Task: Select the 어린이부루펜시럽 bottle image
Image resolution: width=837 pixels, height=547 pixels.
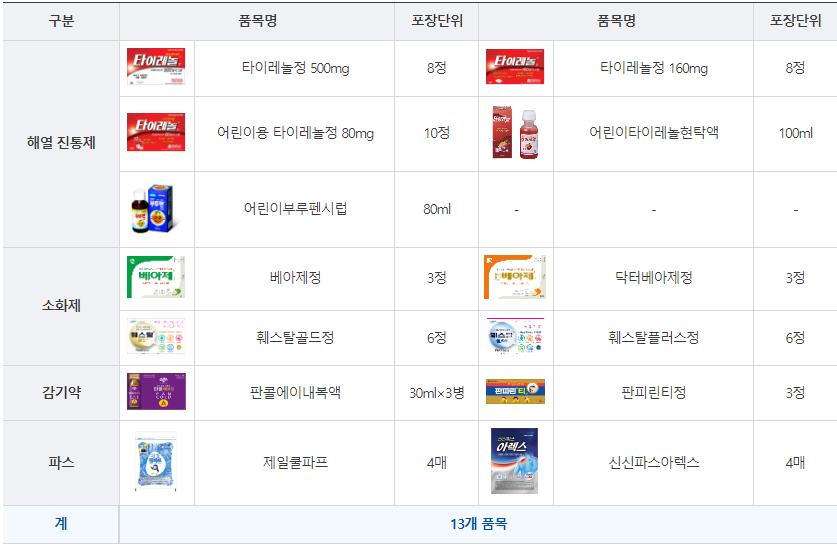Action: pos(153,209)
